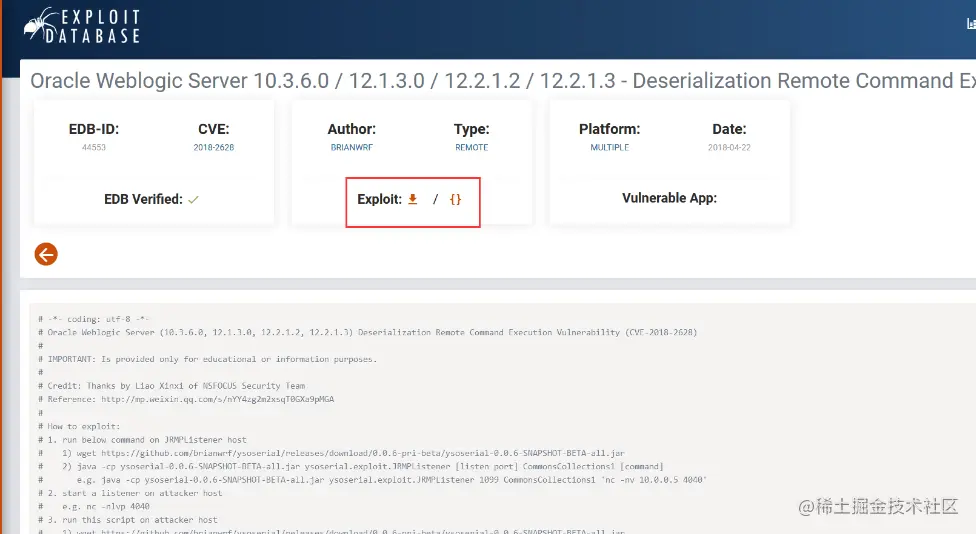Go back using the orange arrow button
Image resolution: width=976 pixels, height=534 pixels.
pyautogui.click(x=46, y=254)
